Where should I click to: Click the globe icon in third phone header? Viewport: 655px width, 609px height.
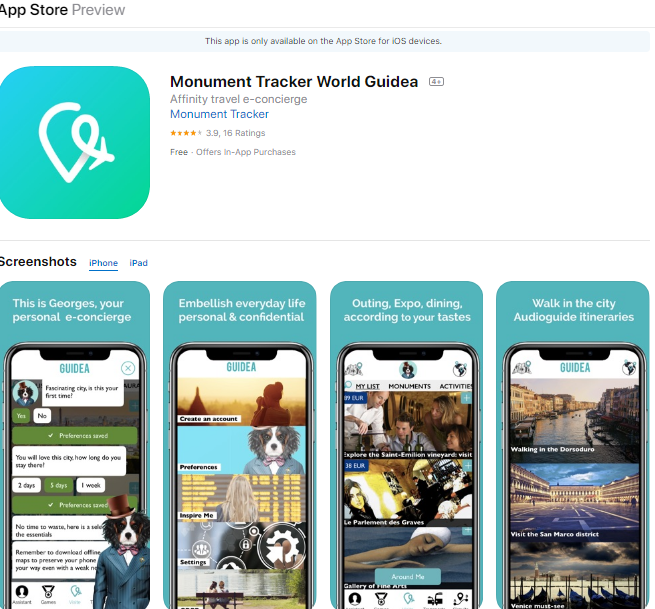click(460, 369)
